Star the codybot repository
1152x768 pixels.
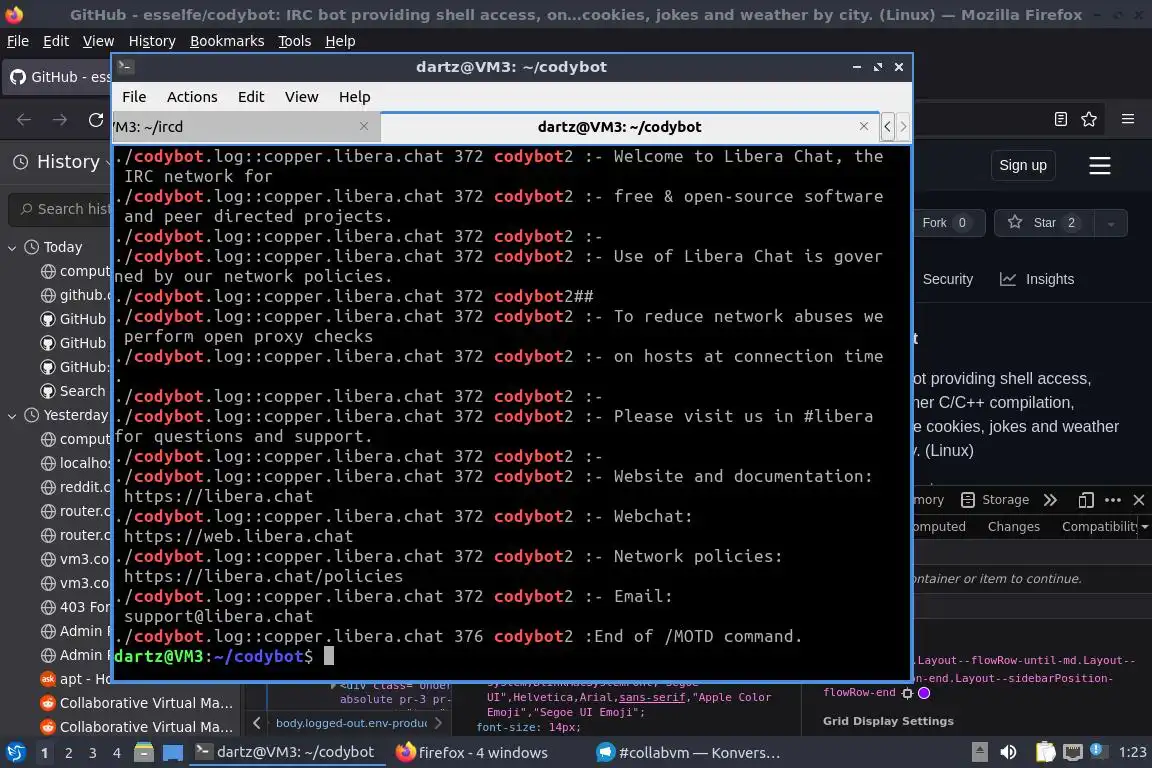pos(1043,223)
